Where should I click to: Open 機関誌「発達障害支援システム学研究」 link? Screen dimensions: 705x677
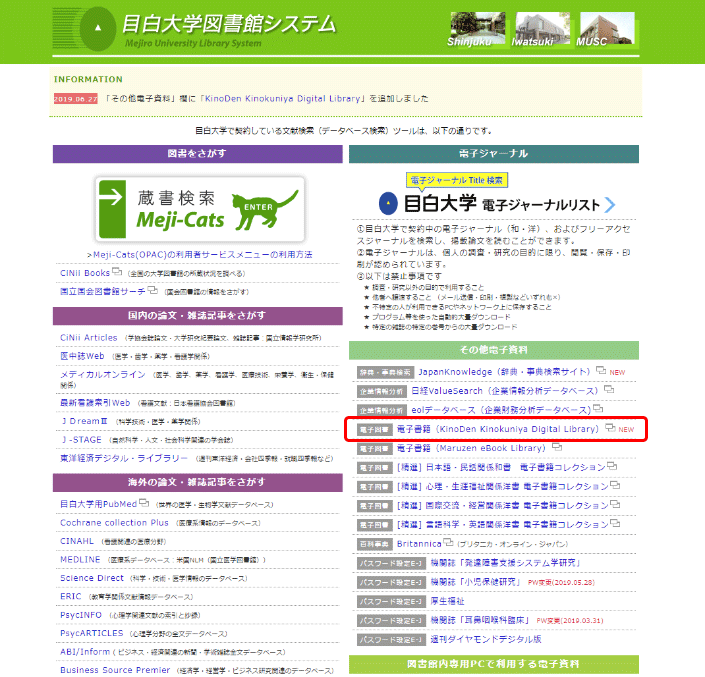(x=505, y=563)
